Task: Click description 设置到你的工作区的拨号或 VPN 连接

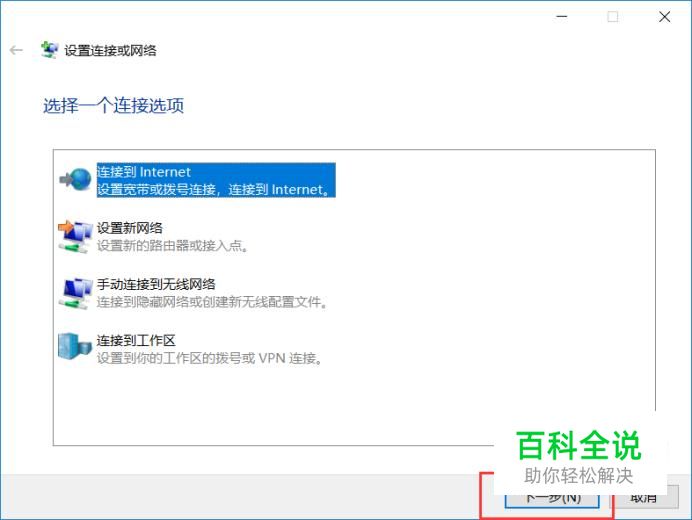Action: [x=209, y=358]
